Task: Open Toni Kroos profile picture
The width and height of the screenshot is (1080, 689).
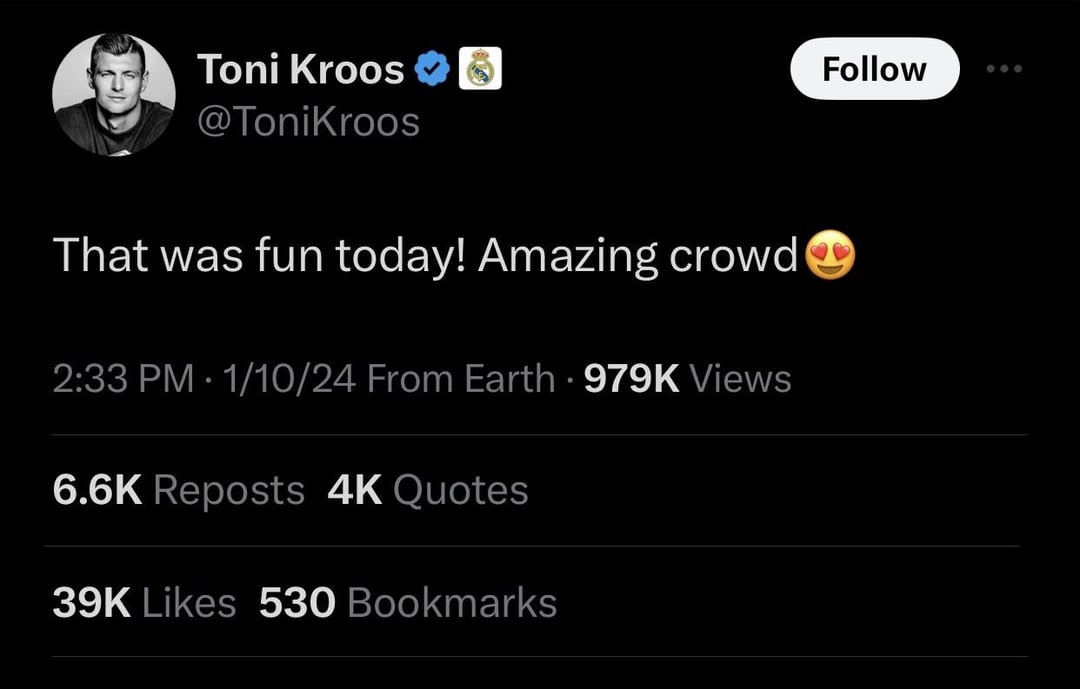Action: click(x=113, y=94)
